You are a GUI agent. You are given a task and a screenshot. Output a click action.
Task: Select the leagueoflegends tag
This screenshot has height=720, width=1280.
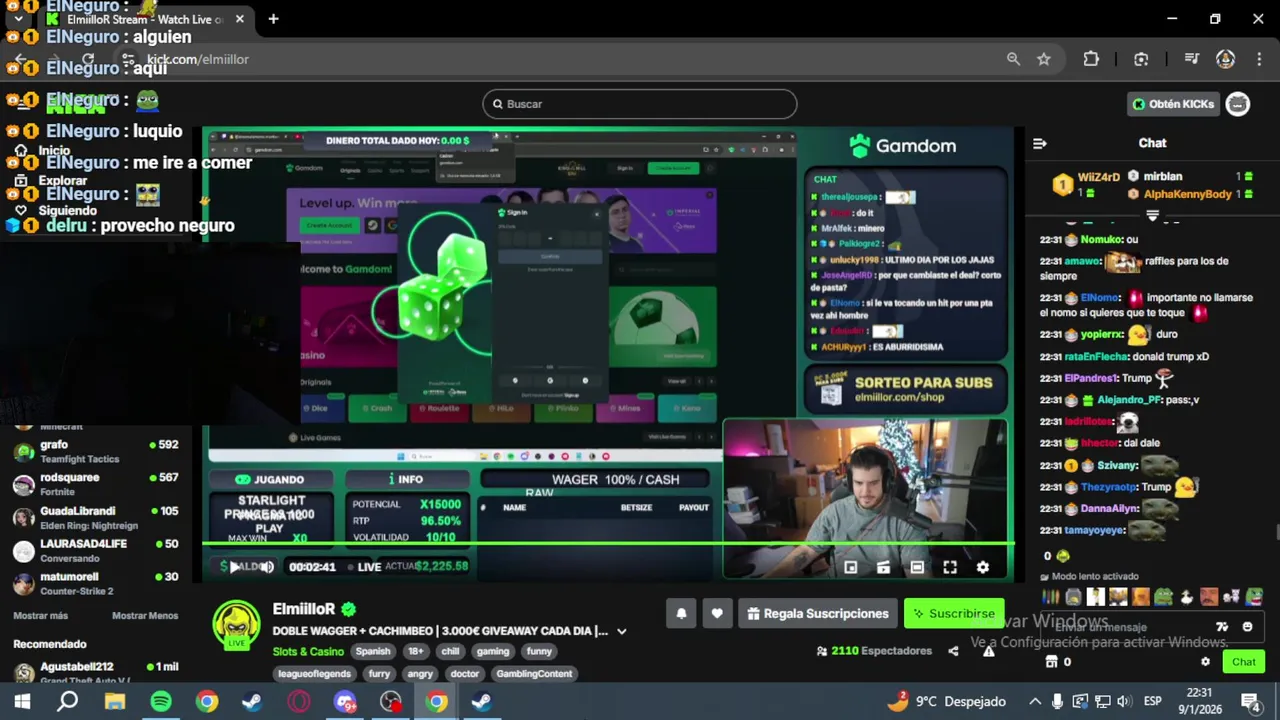click(x=314, y=674)
